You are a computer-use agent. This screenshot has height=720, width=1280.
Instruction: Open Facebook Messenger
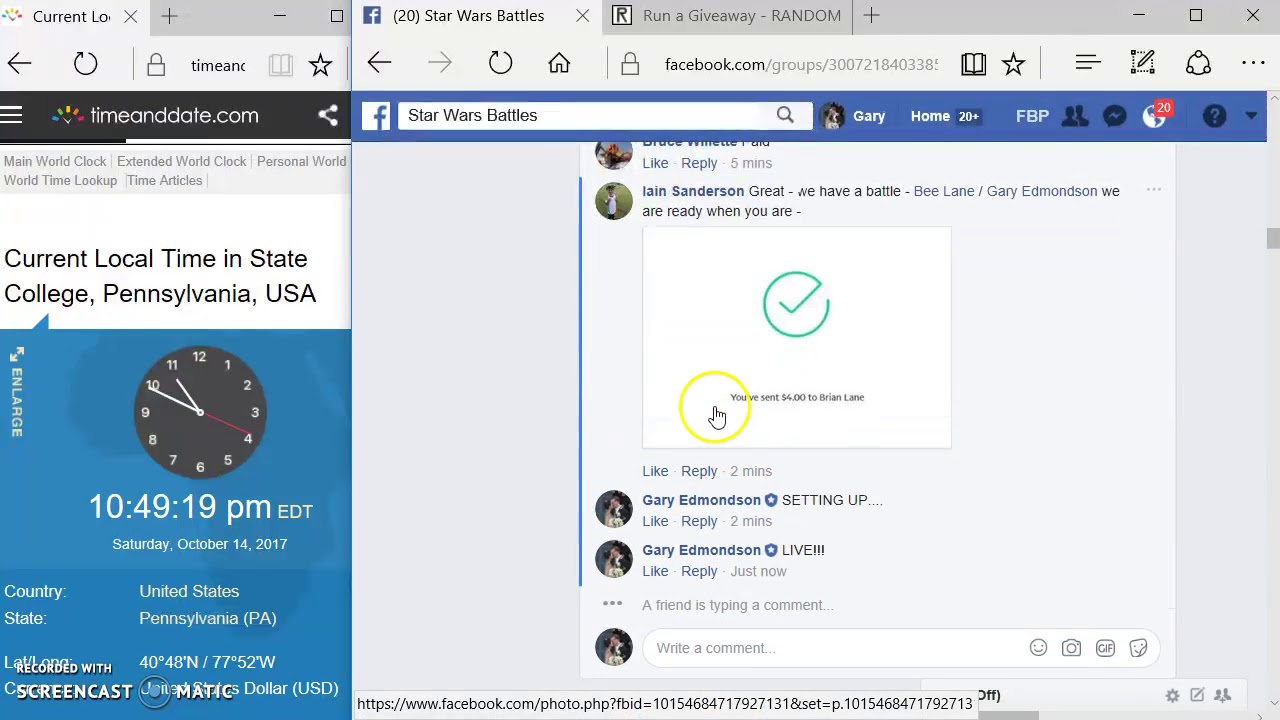pyautogui.click(x=1115, y=116)
